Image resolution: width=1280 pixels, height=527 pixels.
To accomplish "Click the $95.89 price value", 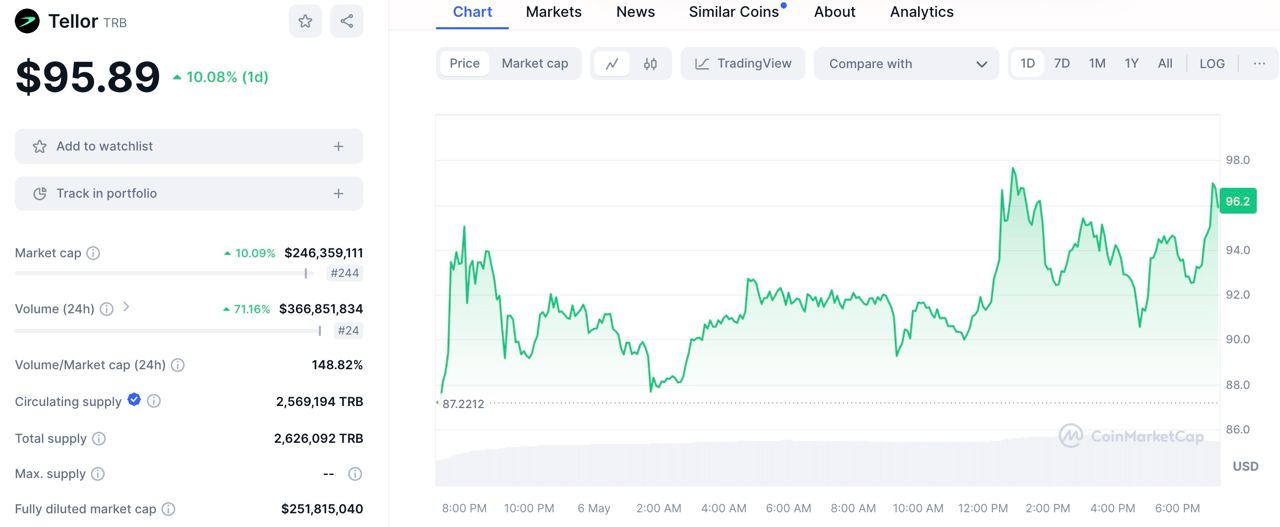I will click(88, 77).
